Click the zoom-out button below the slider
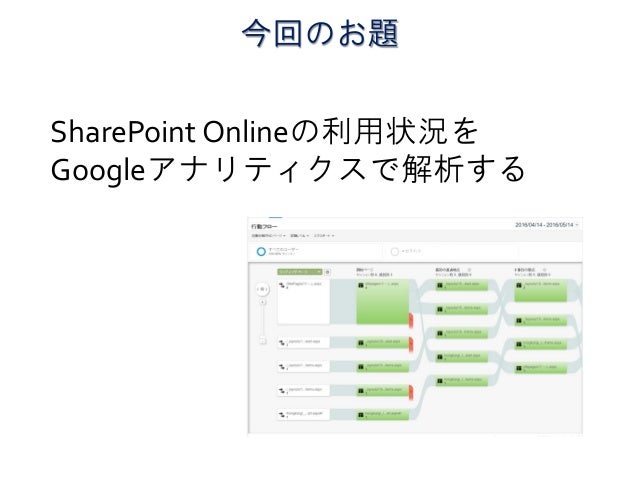 [x=262, y=341]
